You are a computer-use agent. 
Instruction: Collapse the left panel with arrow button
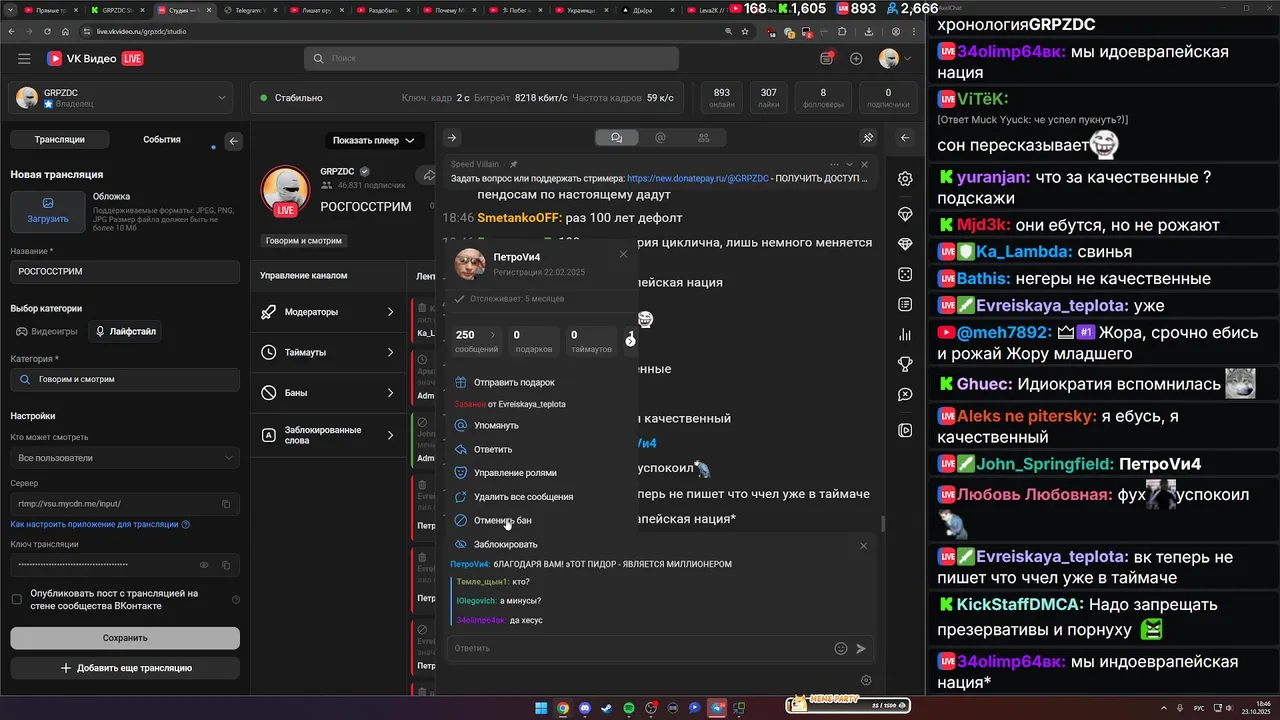click(233, 141)
